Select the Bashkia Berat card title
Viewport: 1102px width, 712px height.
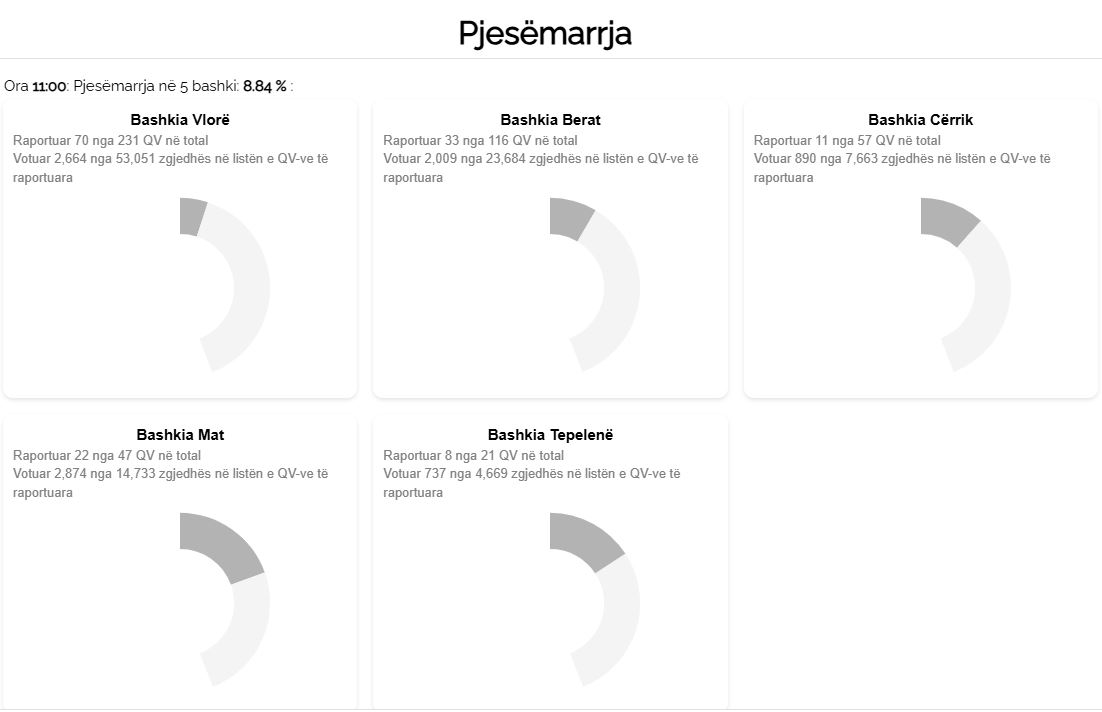[x=550, y=120]
